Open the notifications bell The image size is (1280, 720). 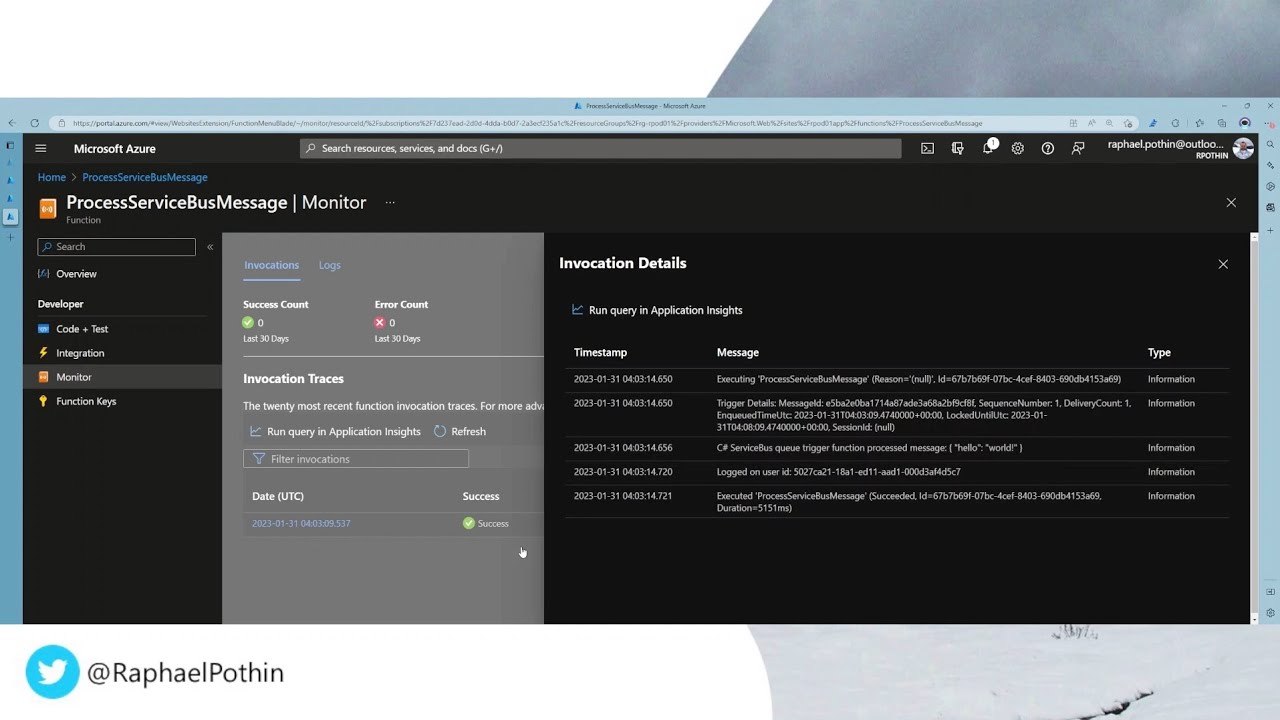point(988,148)
